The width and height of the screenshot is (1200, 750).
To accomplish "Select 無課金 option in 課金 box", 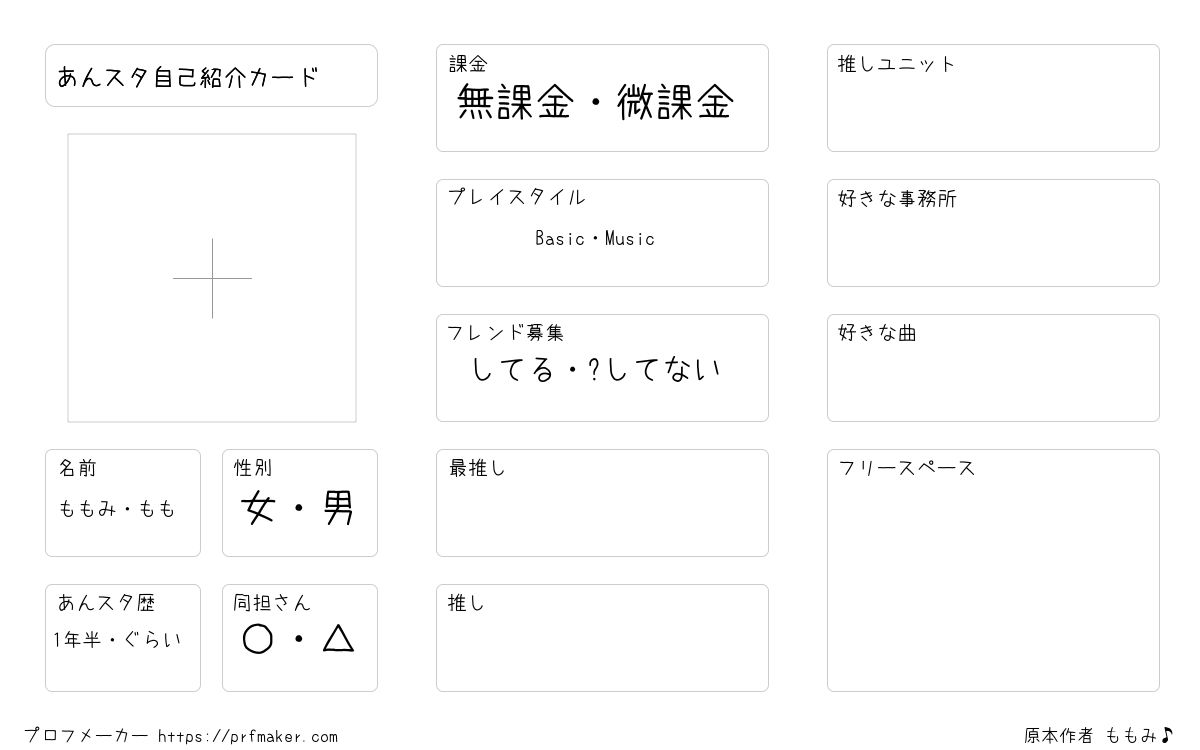I will click(514, 102).
